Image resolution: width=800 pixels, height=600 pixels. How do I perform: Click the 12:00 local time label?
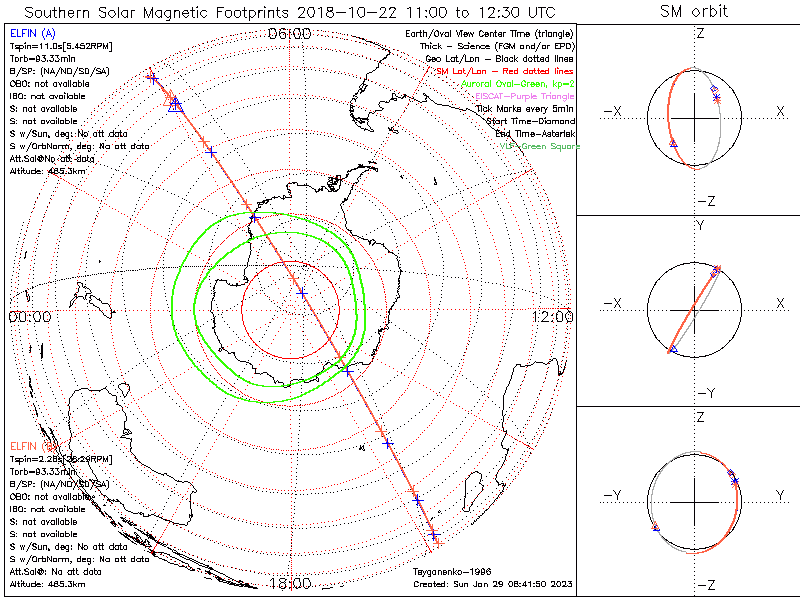point(551,317)
